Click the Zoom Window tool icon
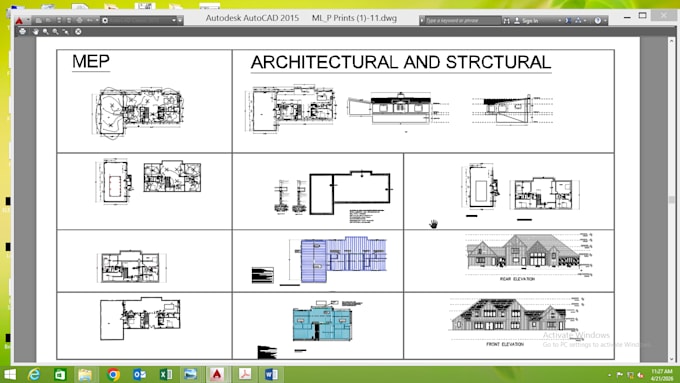The image size is (680, 383). click(56, 31)
